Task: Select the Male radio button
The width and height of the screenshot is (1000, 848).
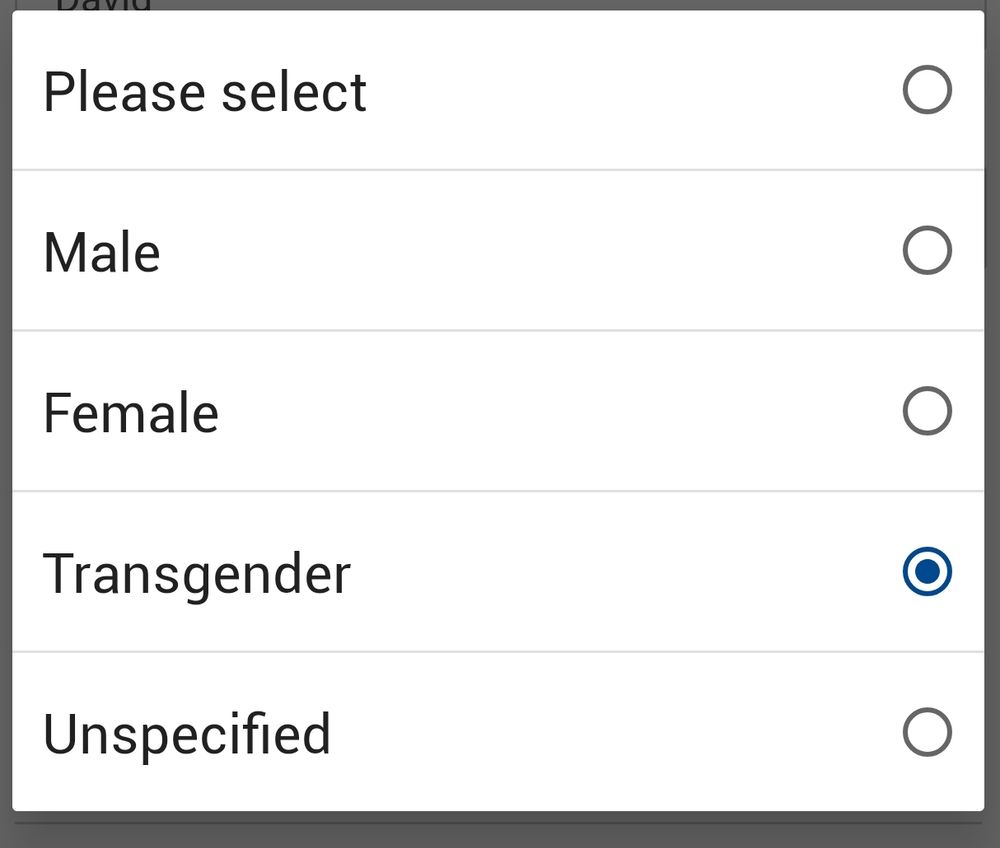Action: click(927, 251)
